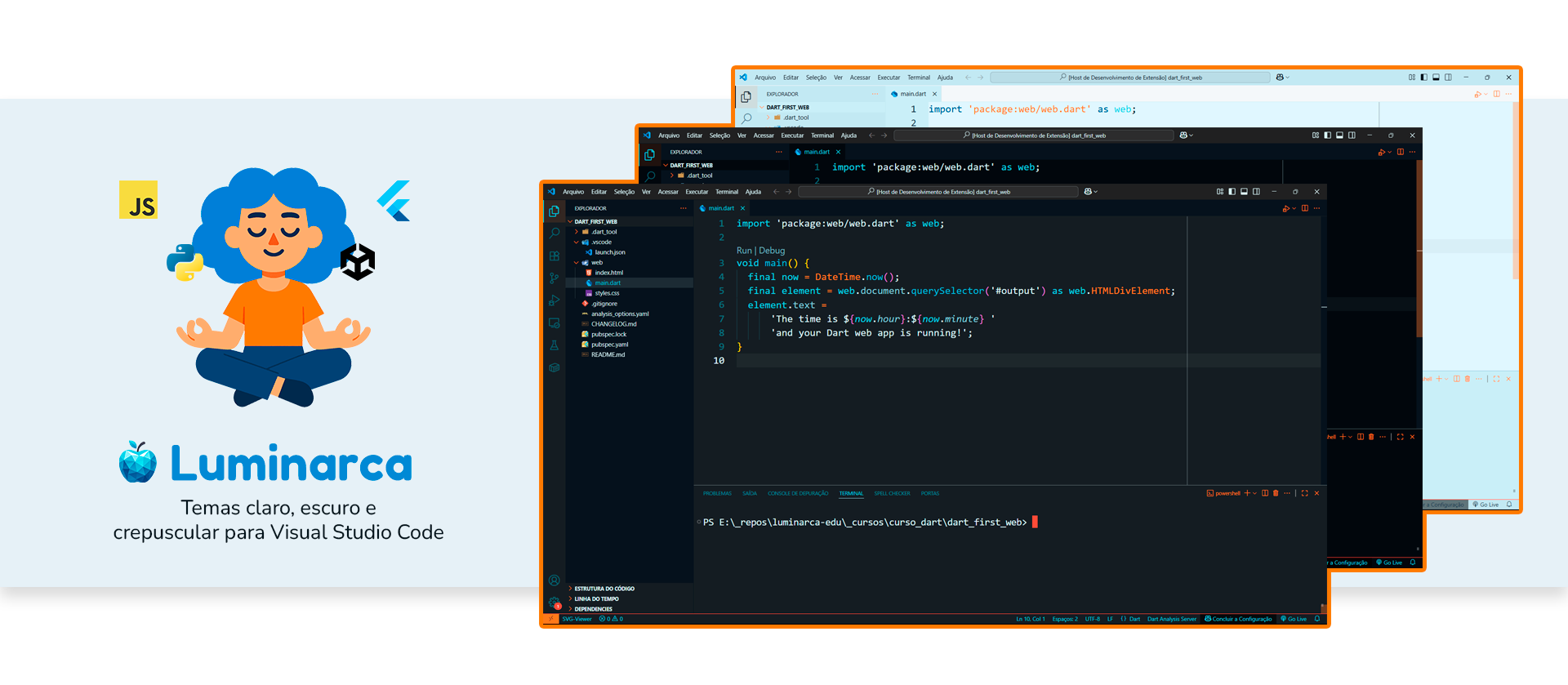Open the Explorer icon in the middle dark window
Viewport: 1568px width, 685px height.
[649, 154]
